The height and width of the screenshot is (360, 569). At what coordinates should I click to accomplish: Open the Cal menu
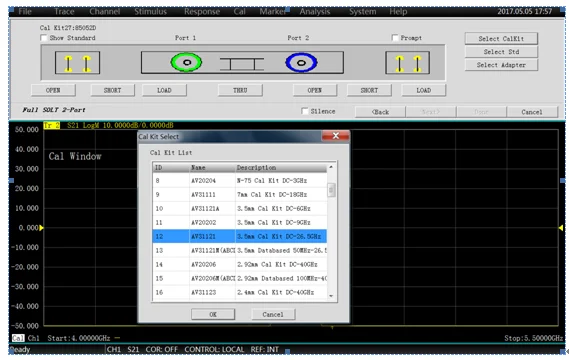pyautogui.click(x=240, y=12)
